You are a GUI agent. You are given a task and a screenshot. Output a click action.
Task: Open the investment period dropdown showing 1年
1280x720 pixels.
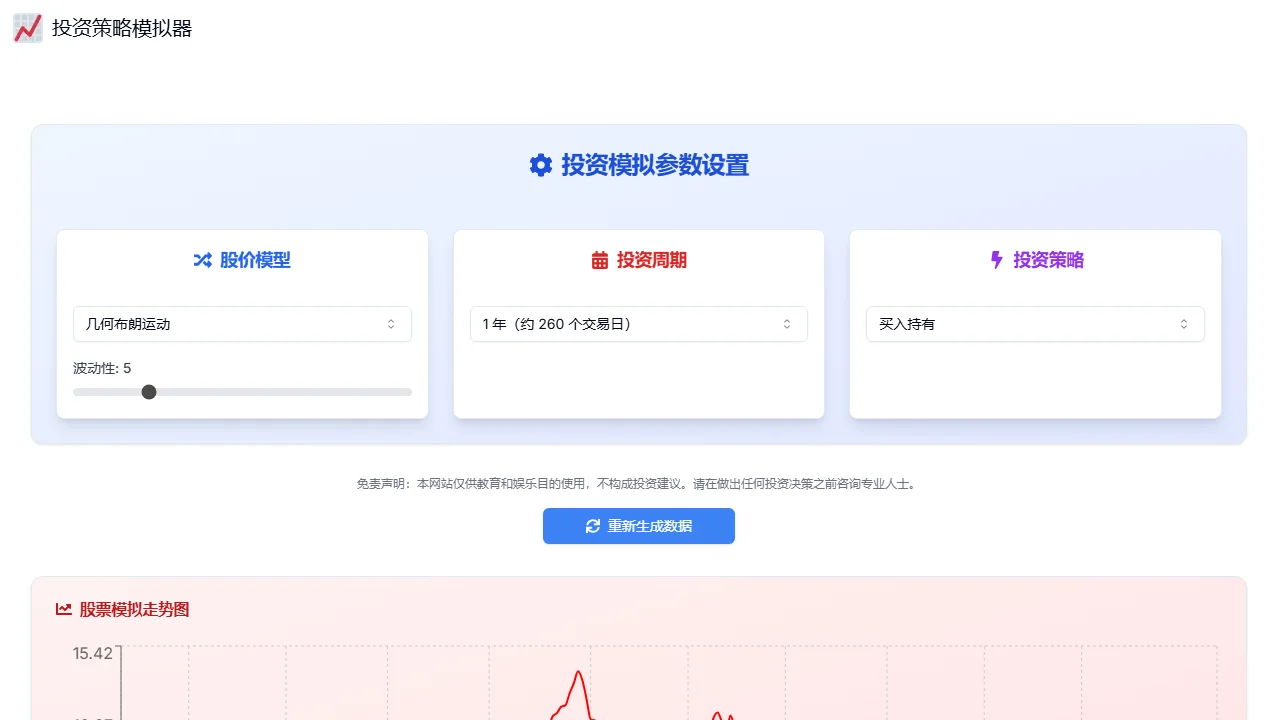(x=638, y=323)
